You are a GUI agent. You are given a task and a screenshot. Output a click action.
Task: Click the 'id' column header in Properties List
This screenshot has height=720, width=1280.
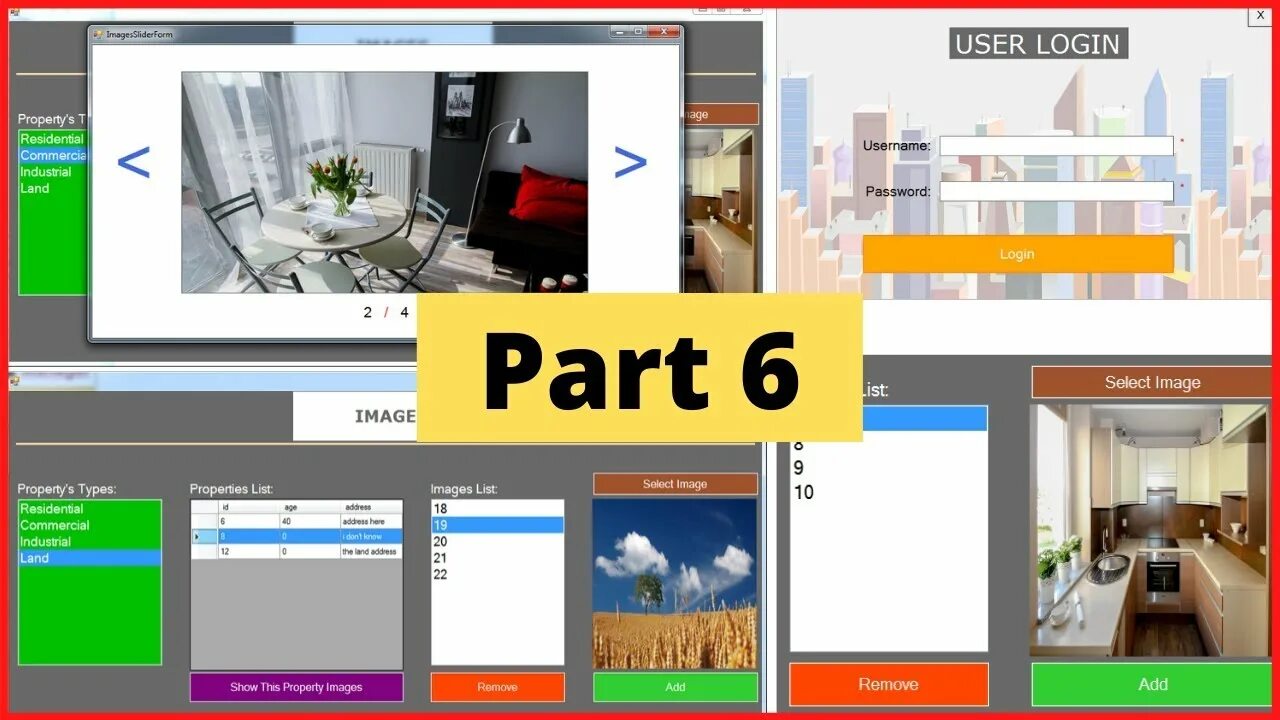[x=248, y=507]
